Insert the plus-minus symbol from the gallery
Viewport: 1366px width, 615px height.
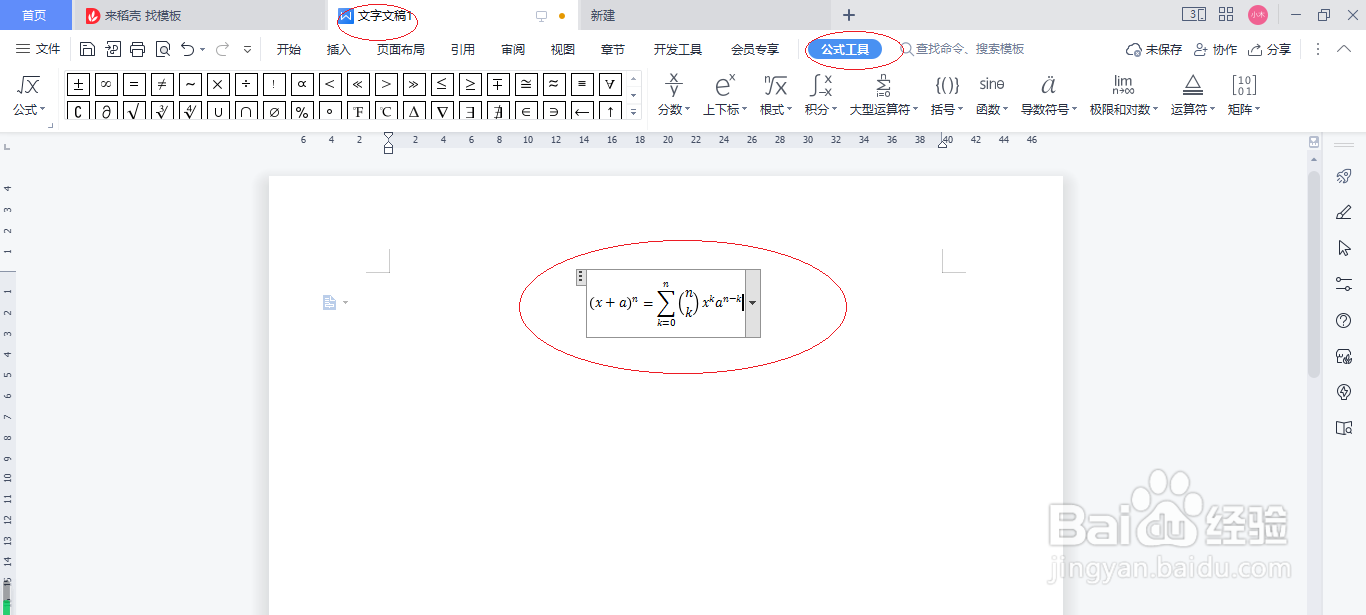click(77, 84)
